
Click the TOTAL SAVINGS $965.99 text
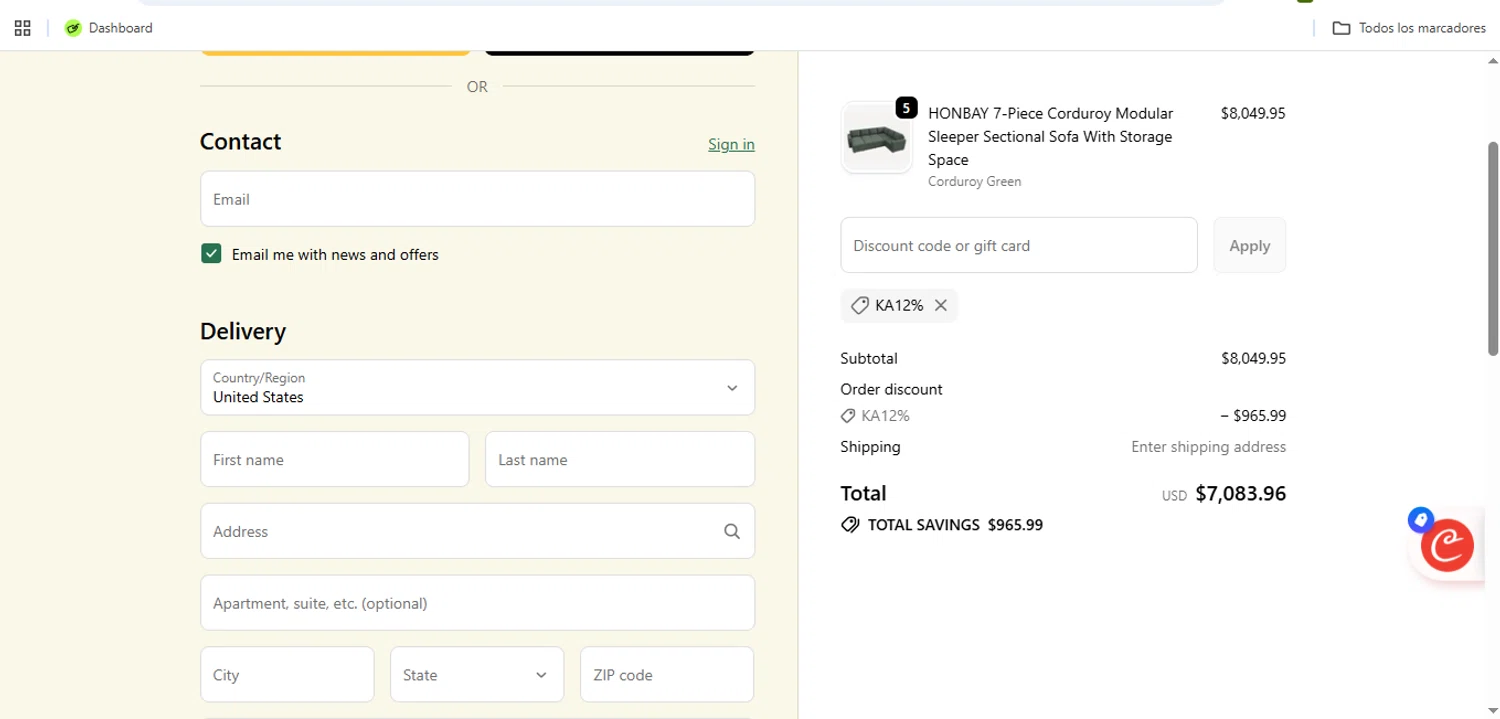[955, 525]
